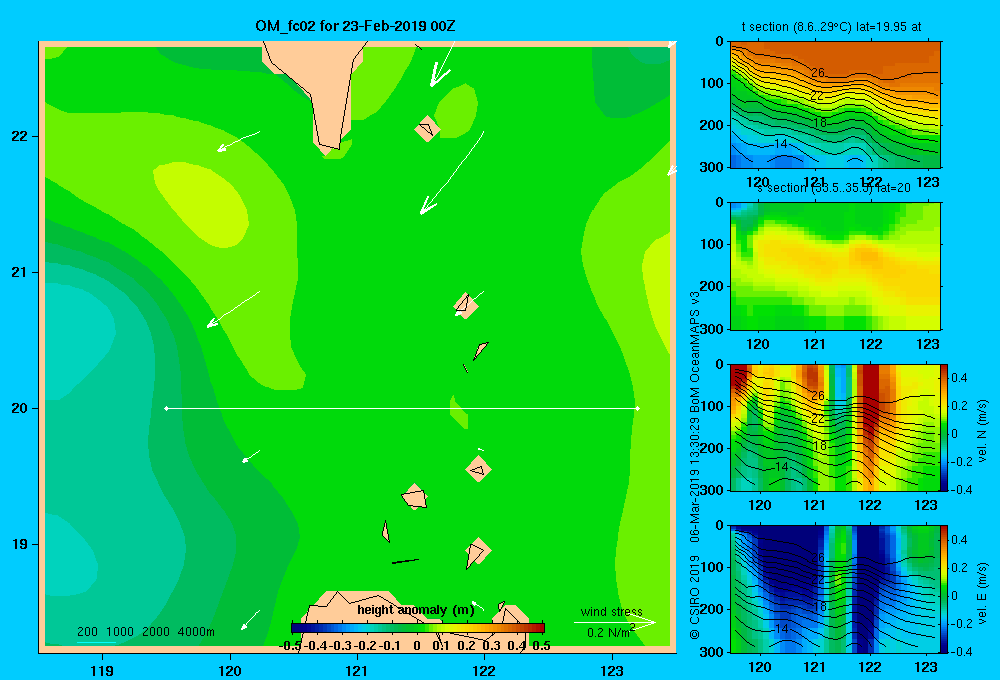Click the long wind arrow near 122E 21.5N
1000x680 pixels.
(452, 173)
